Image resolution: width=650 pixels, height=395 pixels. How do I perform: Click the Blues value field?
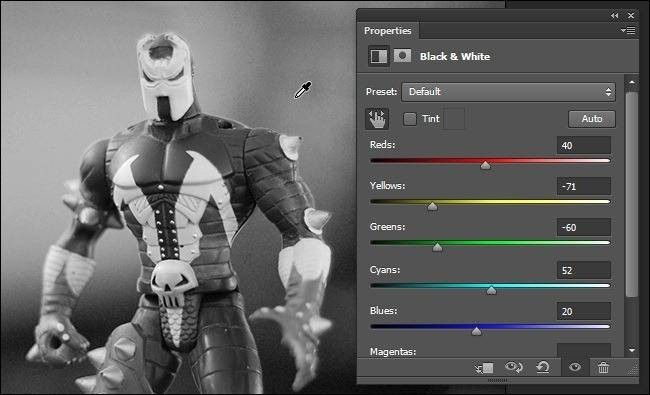click(x=584, y=311)
